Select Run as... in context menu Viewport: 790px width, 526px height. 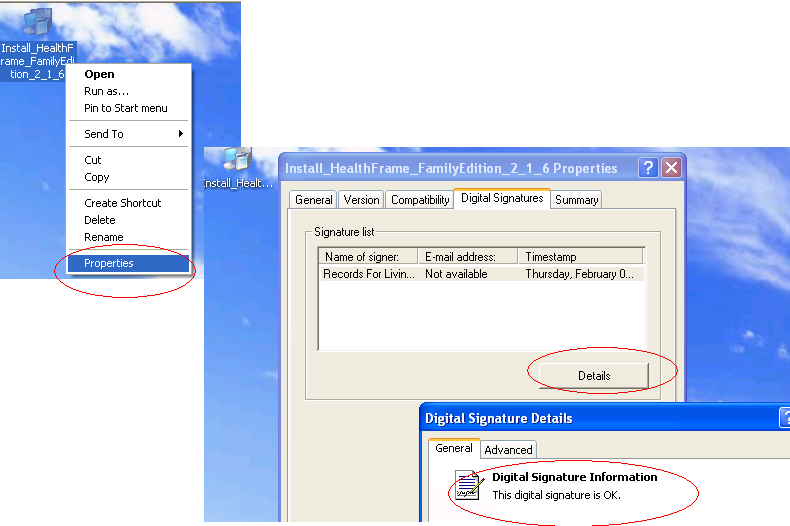coord(128,91)
